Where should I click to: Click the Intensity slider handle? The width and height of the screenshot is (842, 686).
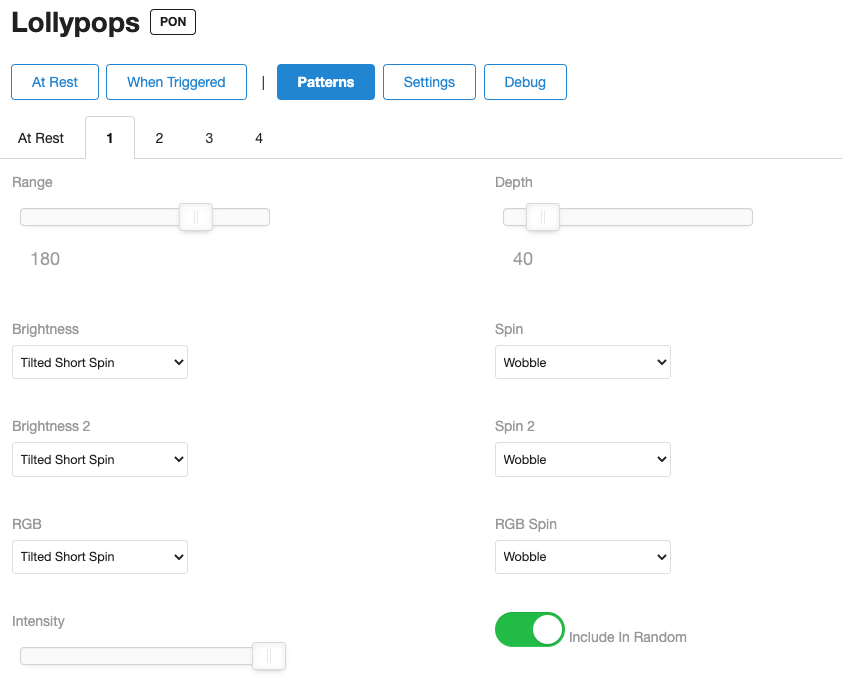[x=269, y=656]
